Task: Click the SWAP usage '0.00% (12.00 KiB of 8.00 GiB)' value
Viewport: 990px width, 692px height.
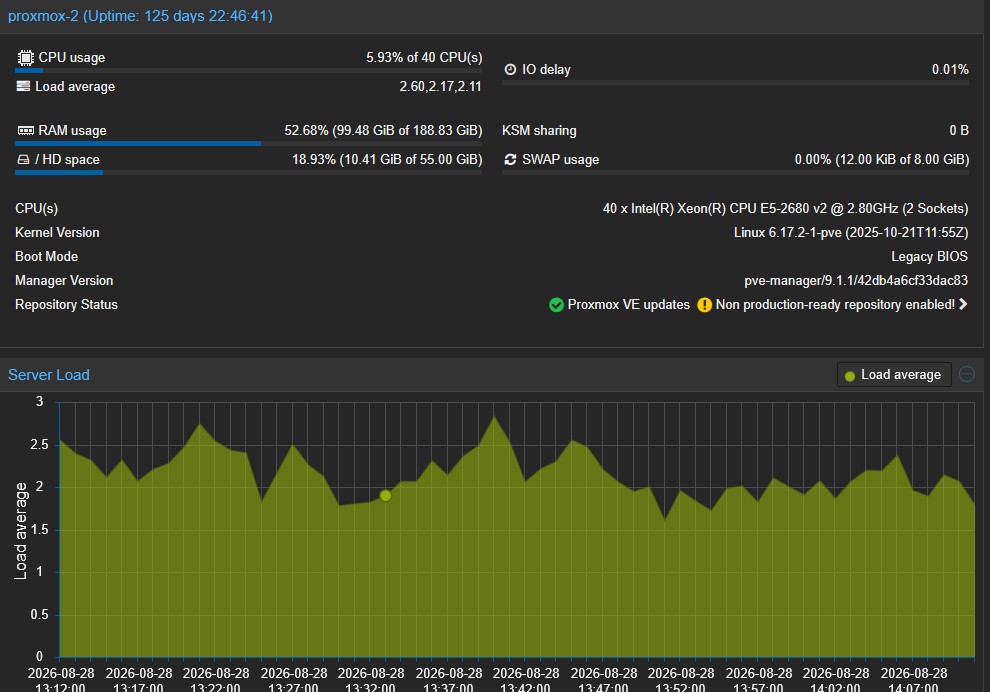Action: point(881,160)
